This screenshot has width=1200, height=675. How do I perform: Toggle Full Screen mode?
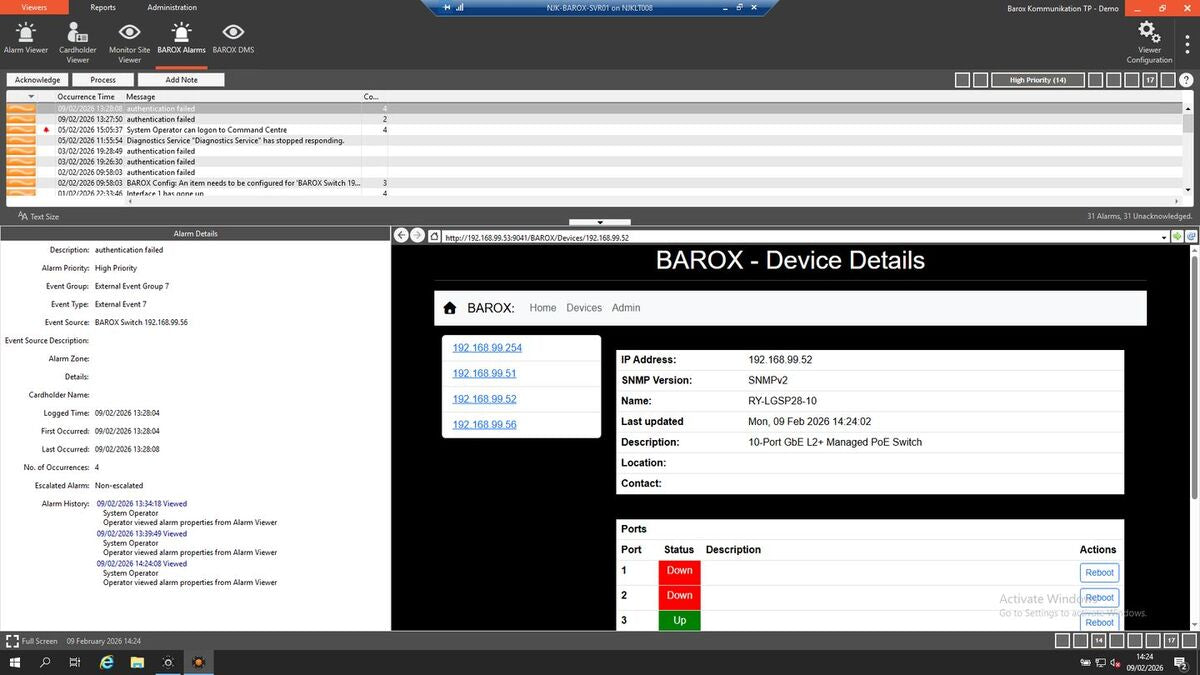(x=32, y=640)
